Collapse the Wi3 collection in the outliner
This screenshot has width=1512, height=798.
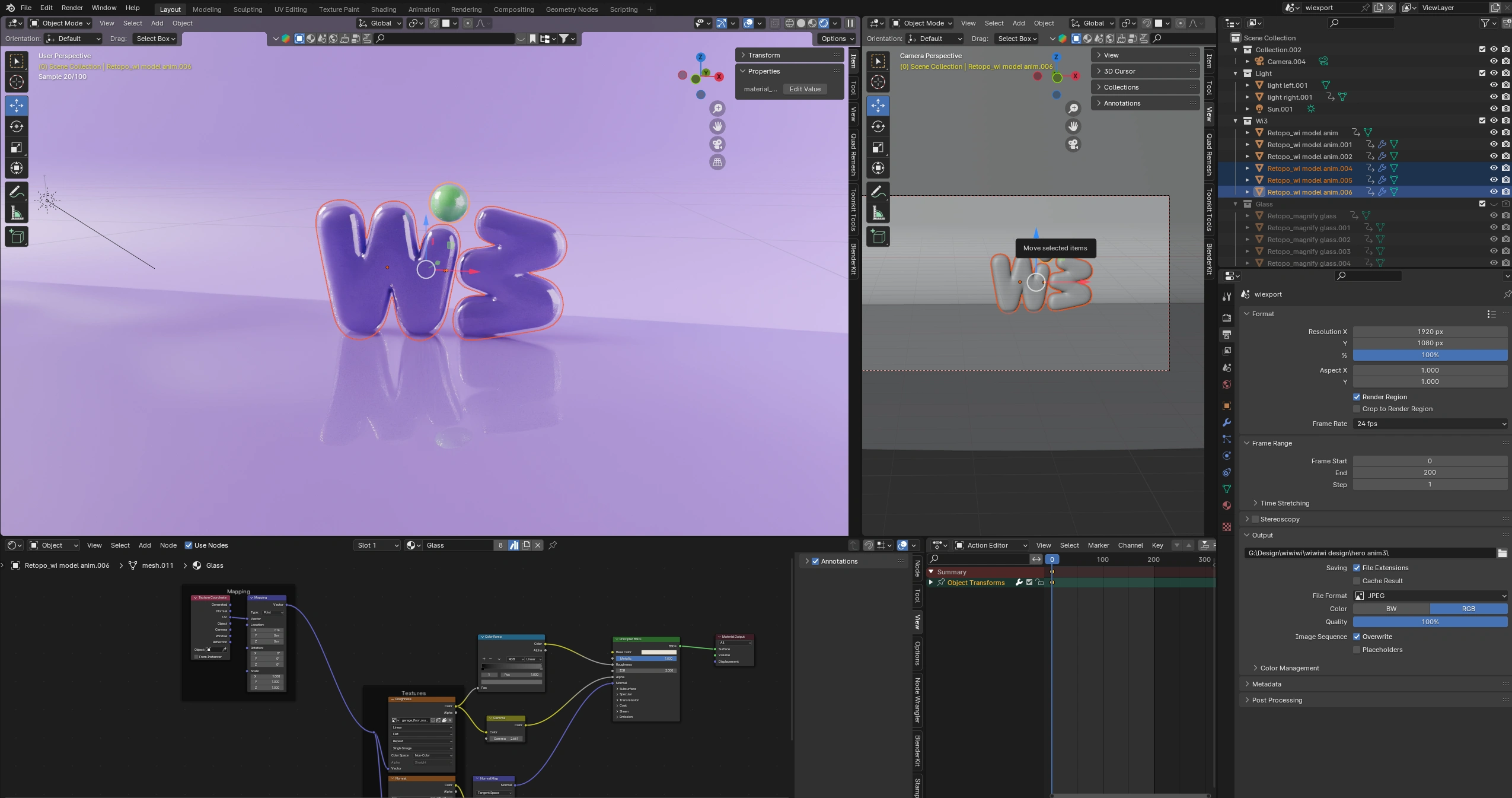pos(1236,120)
